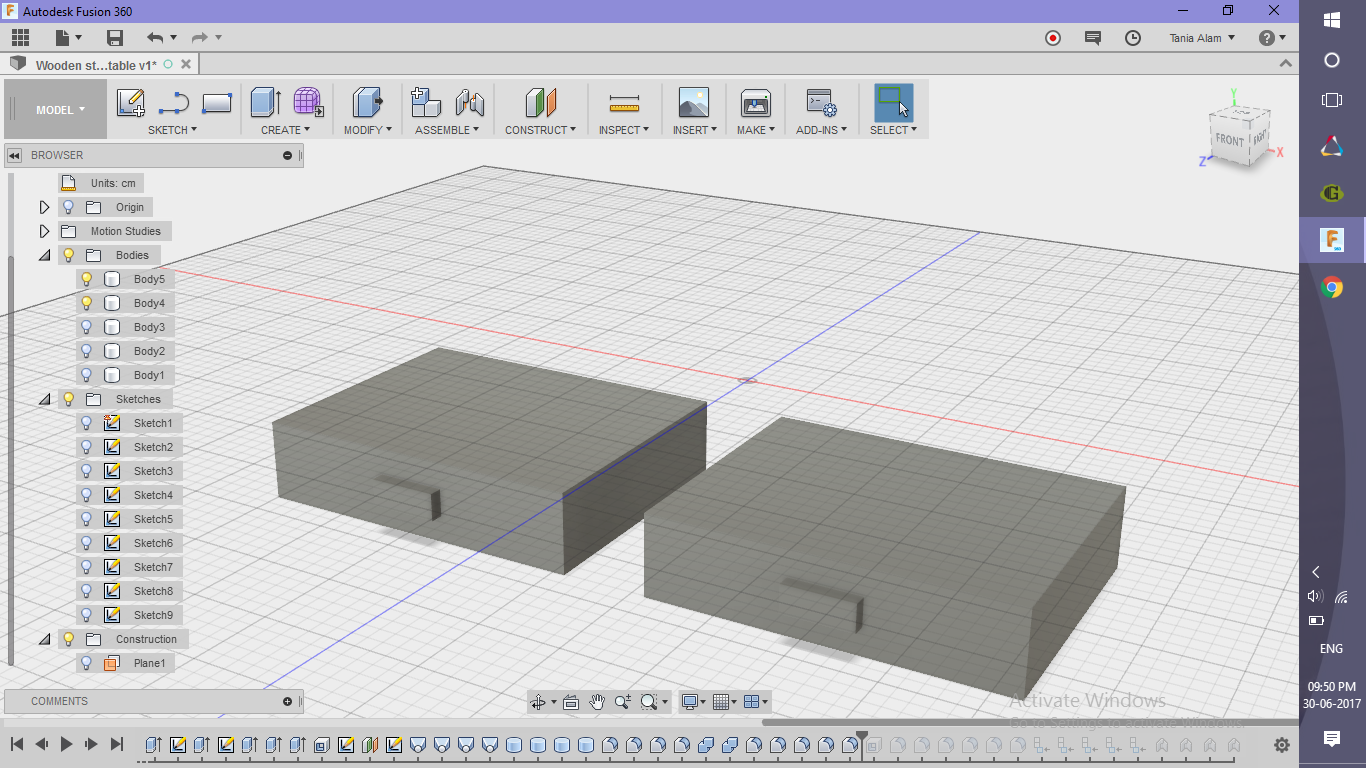Click the Joint assemble icon
This screenshot has width=1366, height=768.
click(470, 103)
